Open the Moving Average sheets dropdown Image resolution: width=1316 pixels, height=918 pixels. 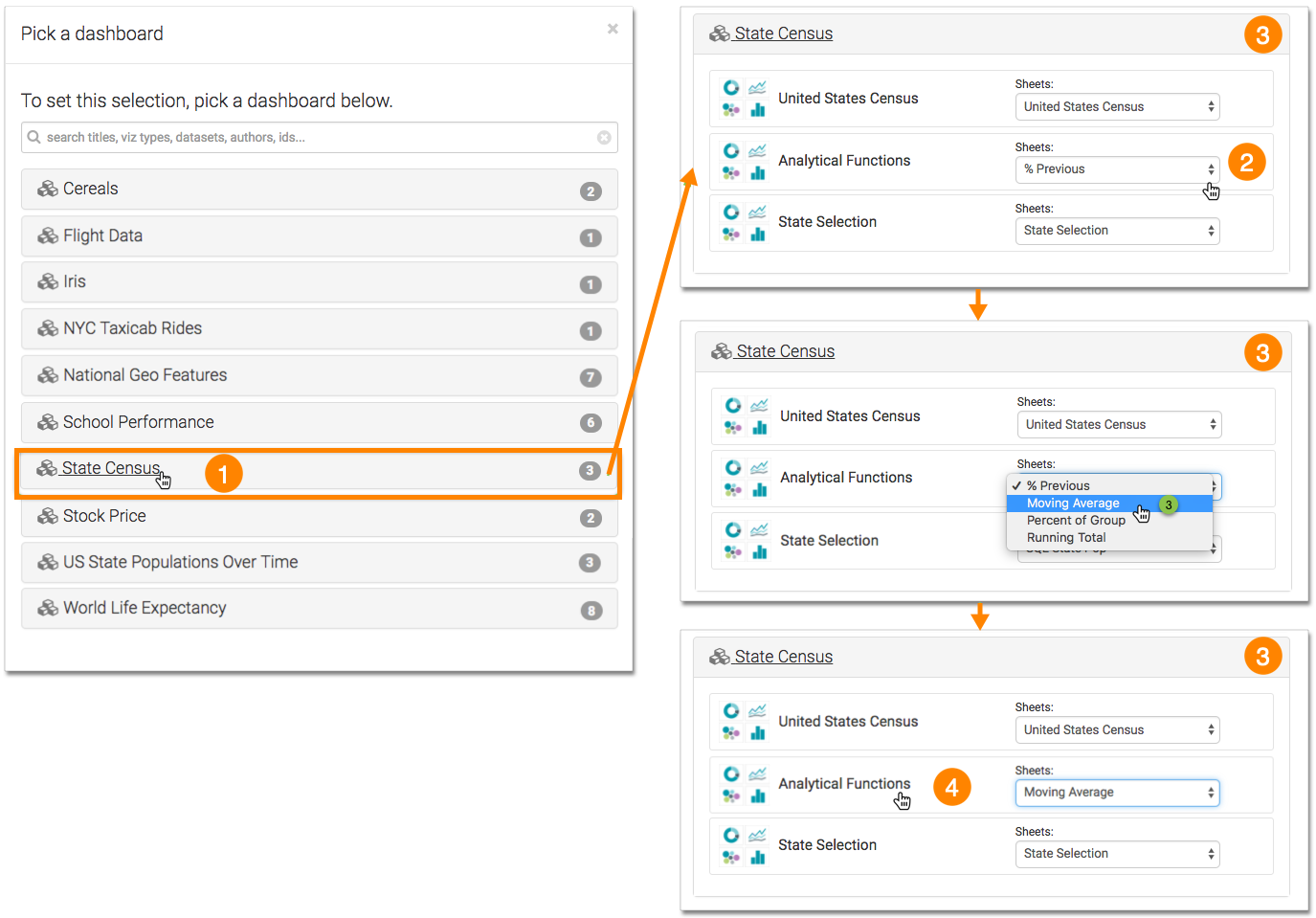tap(1117, 793)
